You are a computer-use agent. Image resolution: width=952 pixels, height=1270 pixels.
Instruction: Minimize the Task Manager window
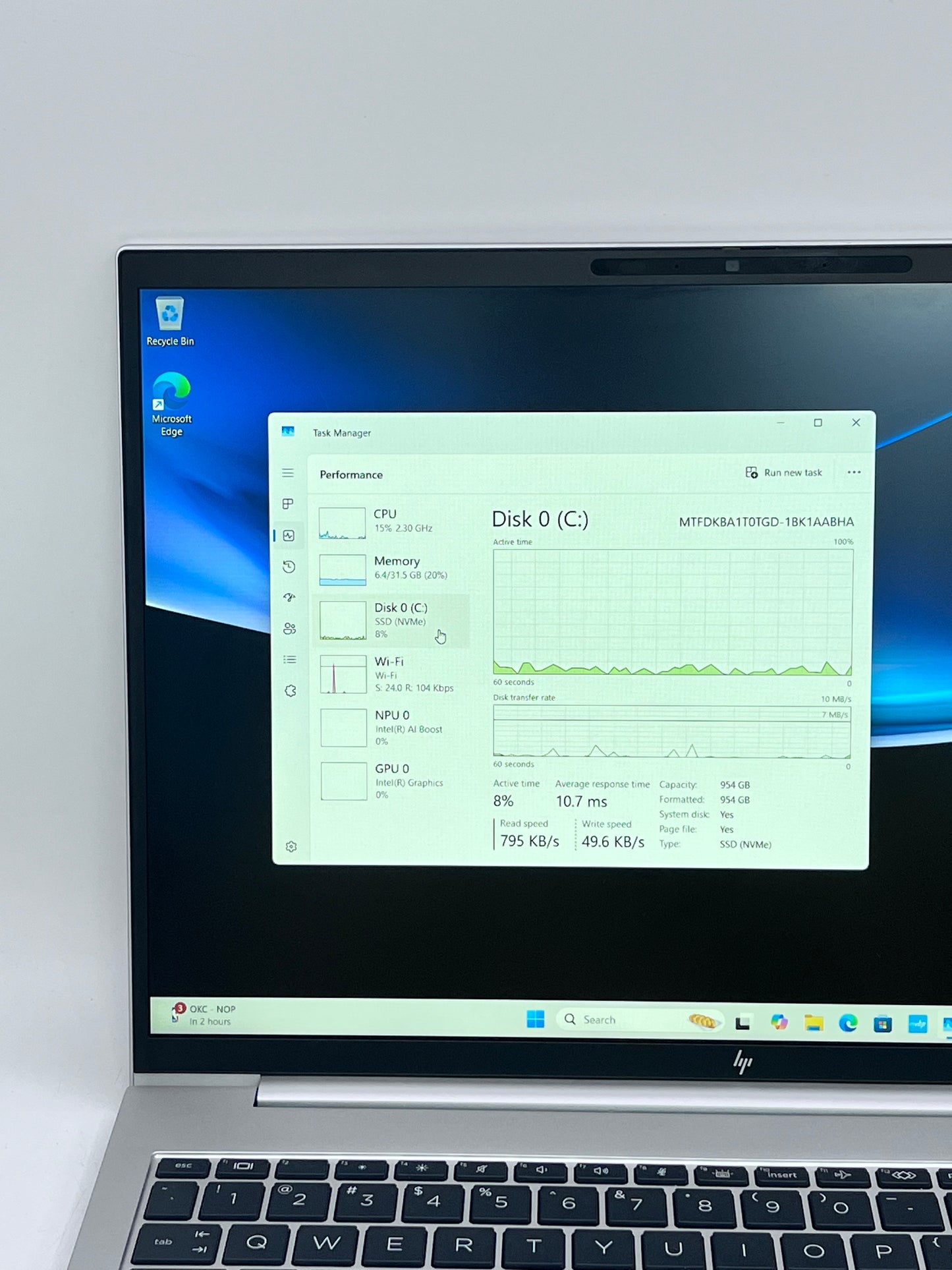click(x=780, y=422)
